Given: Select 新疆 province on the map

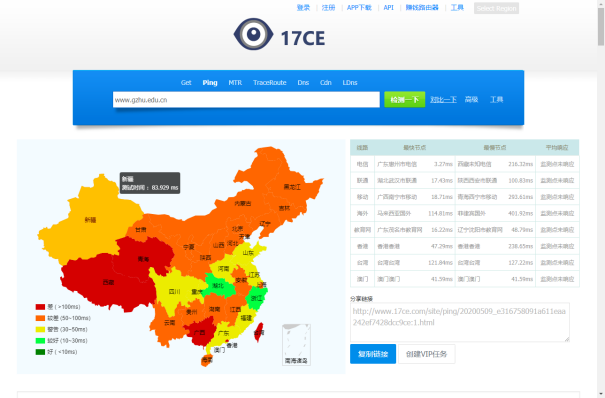Looking at the screenshot, I should [90, 220].
